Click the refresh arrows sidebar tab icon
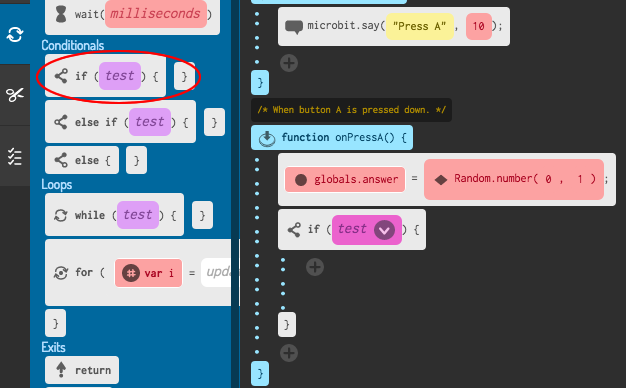This screenshot has height=388, width=626. tap(15, 34)
